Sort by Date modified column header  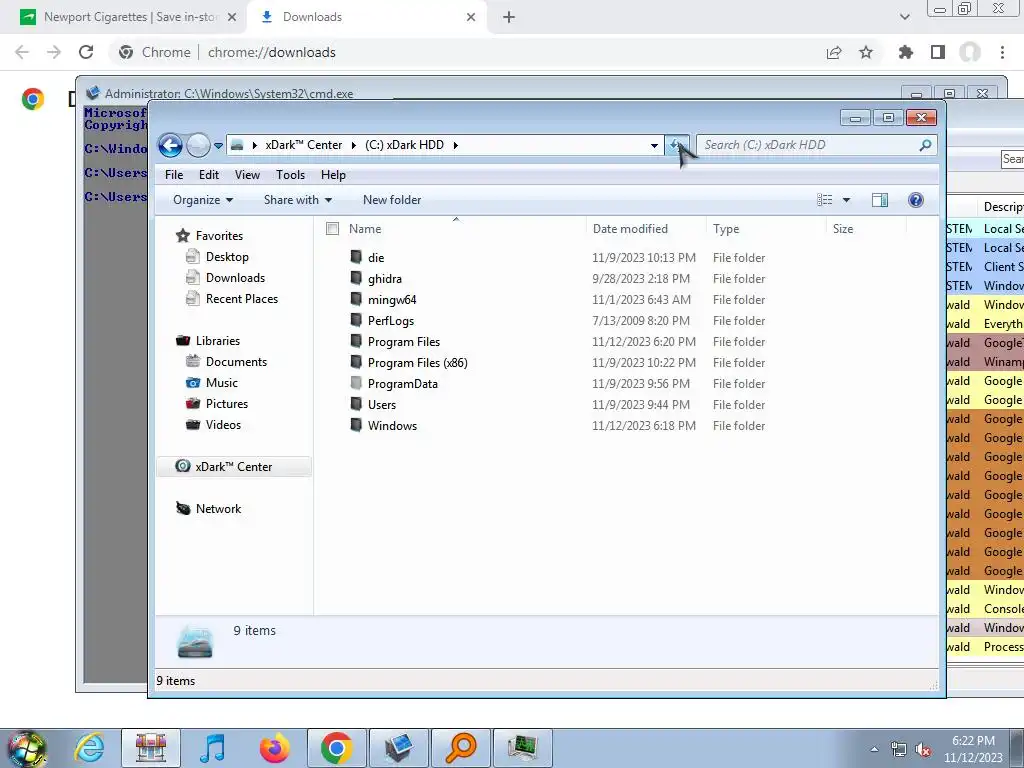630,229
